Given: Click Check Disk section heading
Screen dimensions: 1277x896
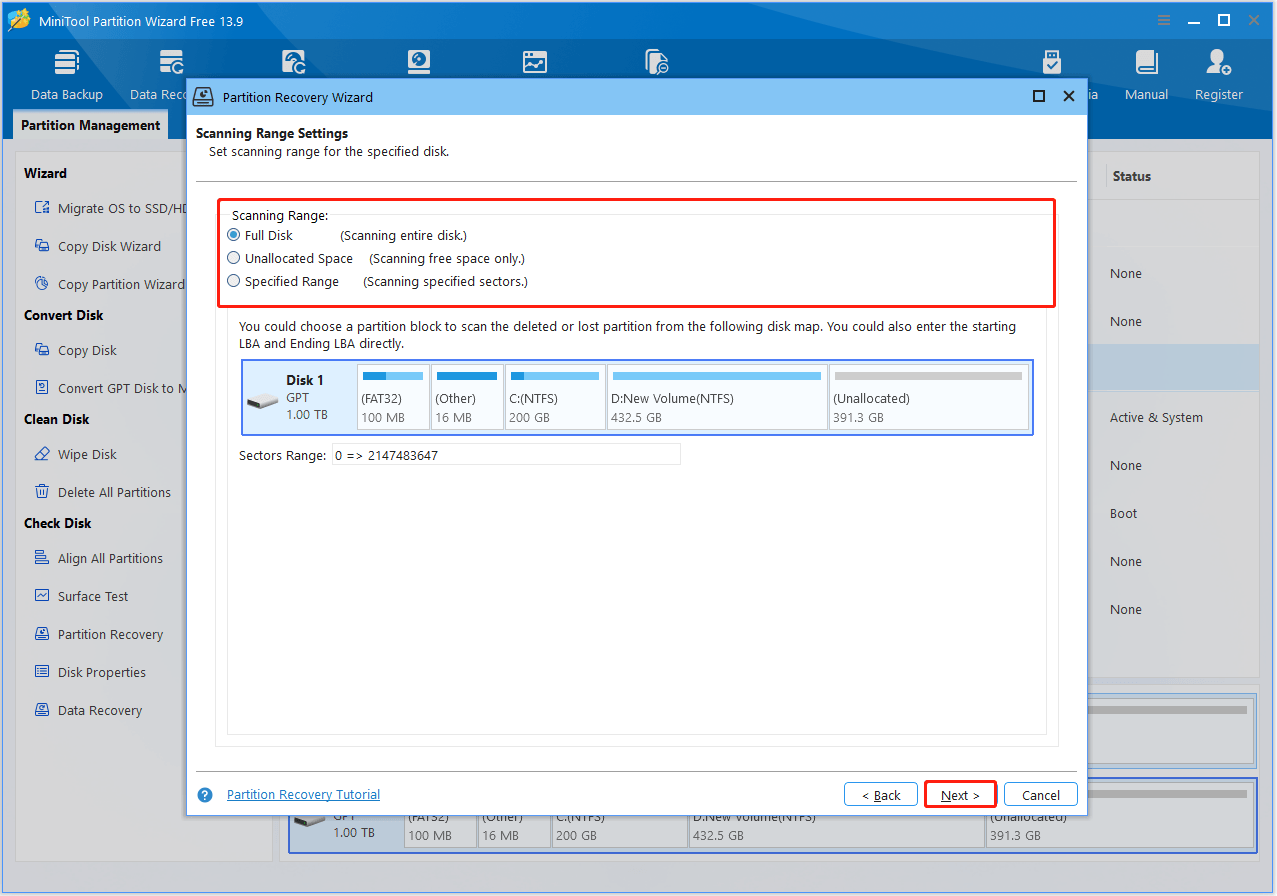Looking at the screenshot, I should (58, 523).
